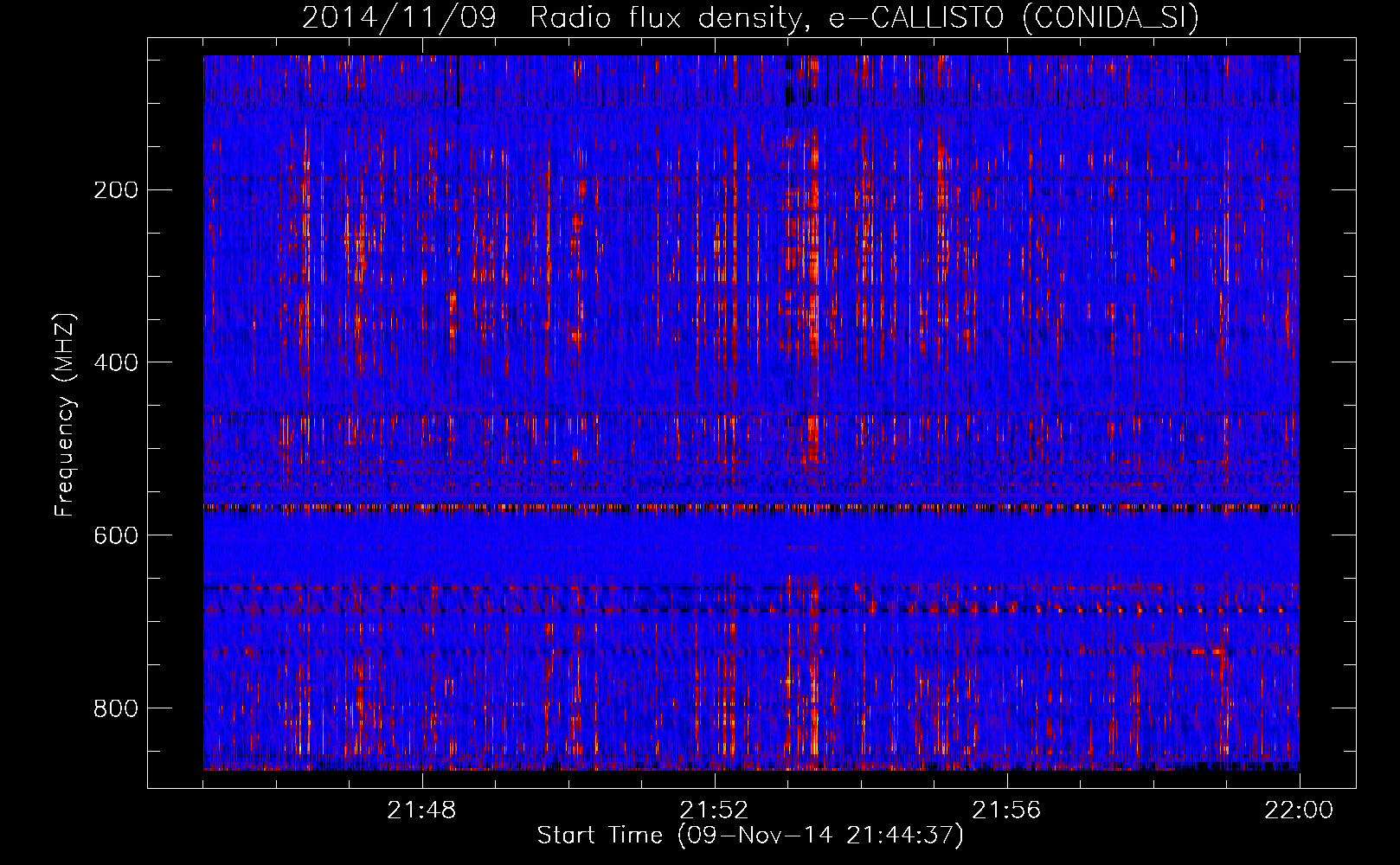Click the 'Frequency (MHZ)' axis label

click(x=64, y=414)
